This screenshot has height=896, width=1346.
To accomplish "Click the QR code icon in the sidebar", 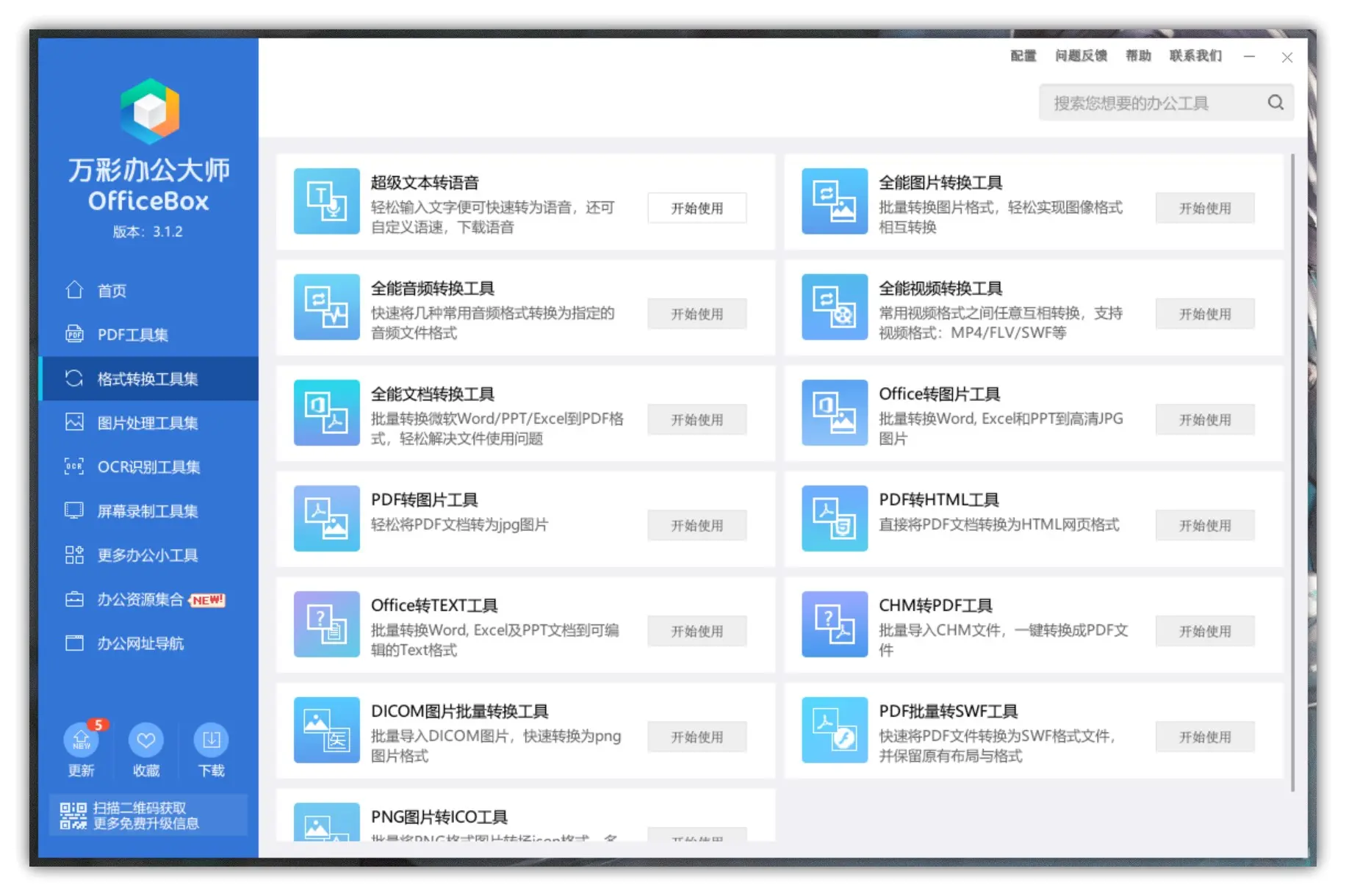I will coord(73,815).
